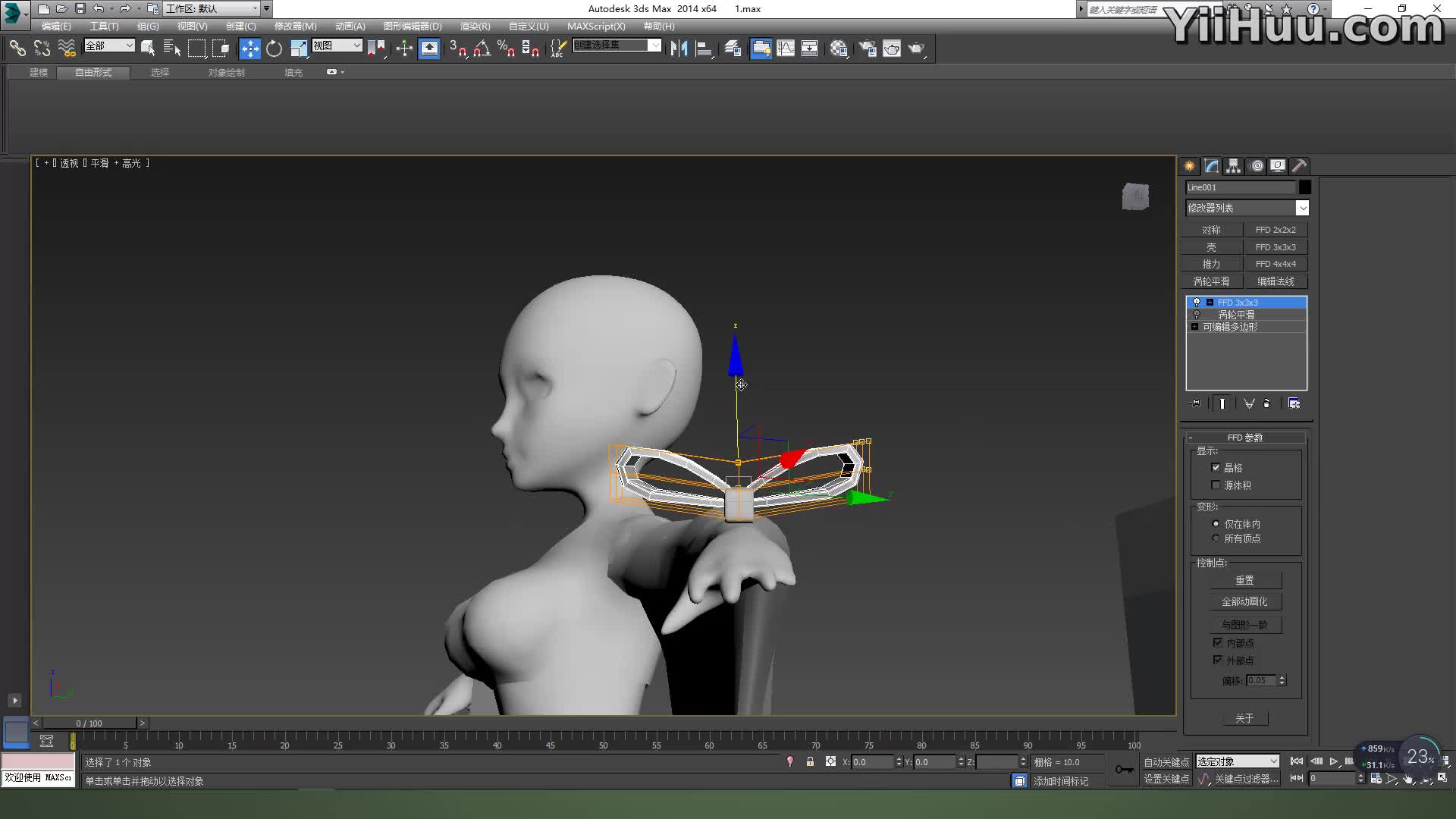Screen dimensions: 1456x819
Task: Expand the FFD 3x3x3 sub-object tree
Action: [1210, 303]
